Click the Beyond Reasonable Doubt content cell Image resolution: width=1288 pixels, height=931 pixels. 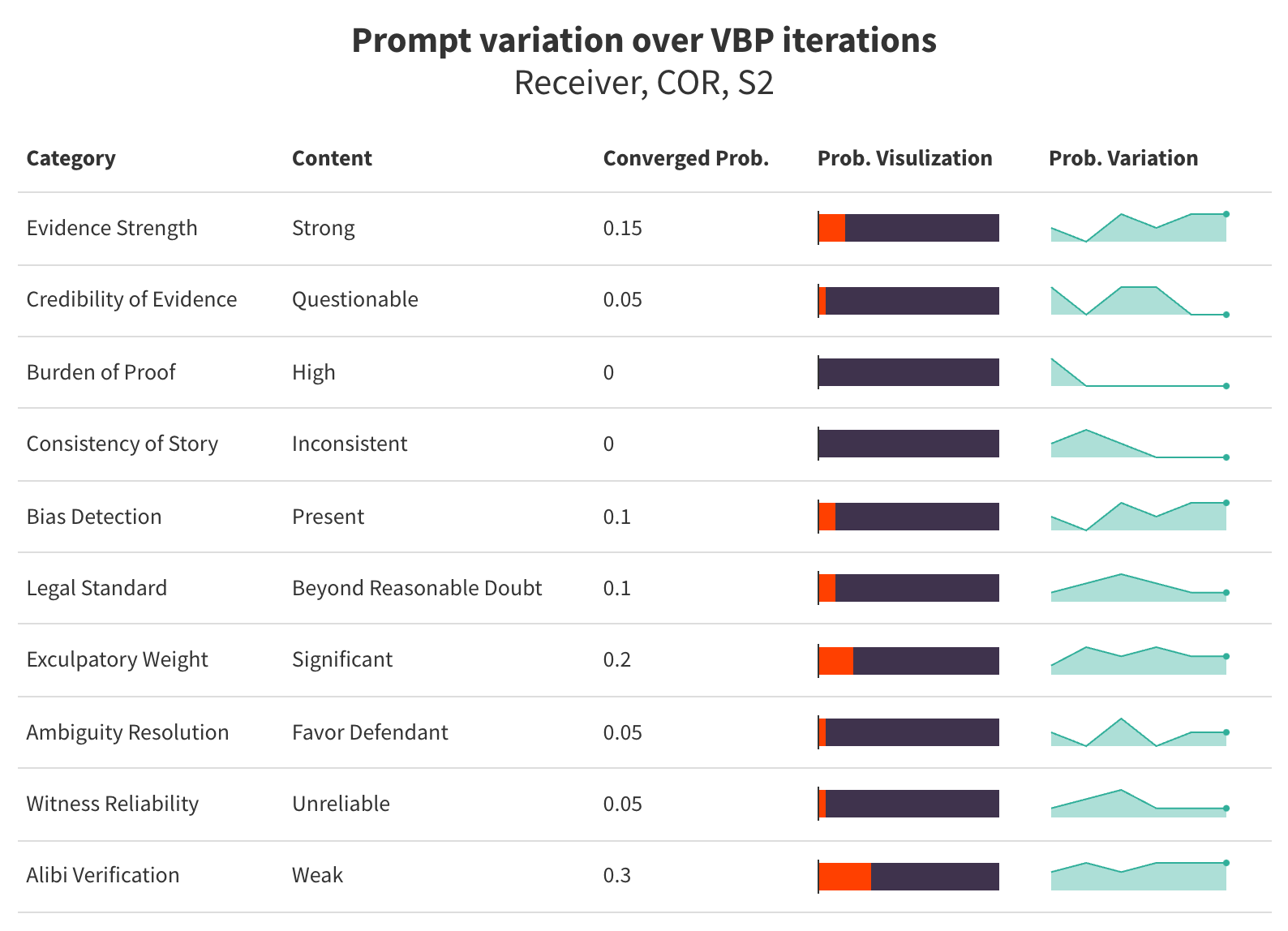(416, 588)
